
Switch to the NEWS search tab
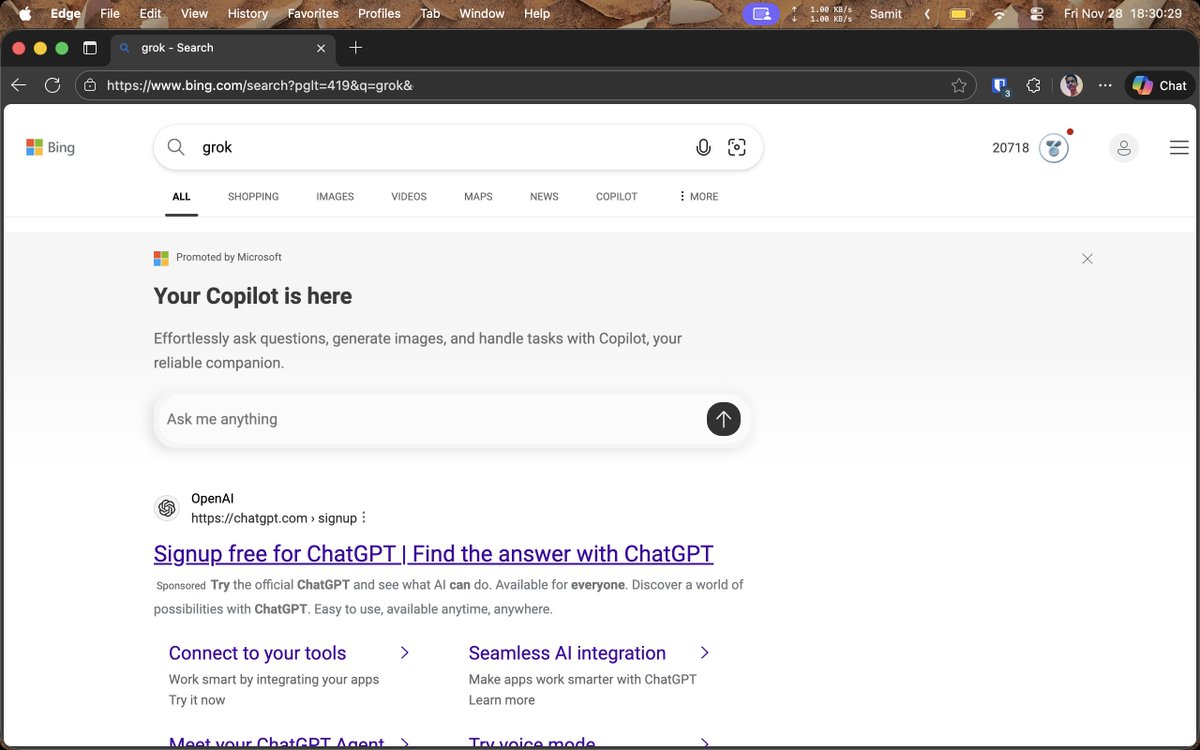coord(544,197)
